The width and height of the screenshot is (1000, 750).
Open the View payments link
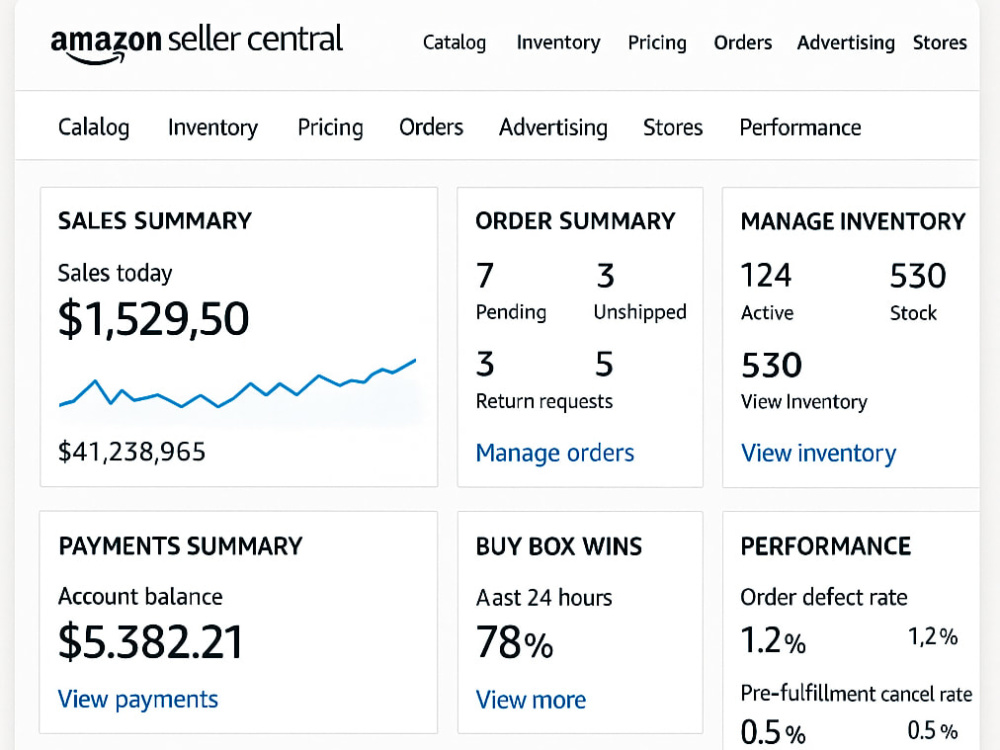coord(138,700)
